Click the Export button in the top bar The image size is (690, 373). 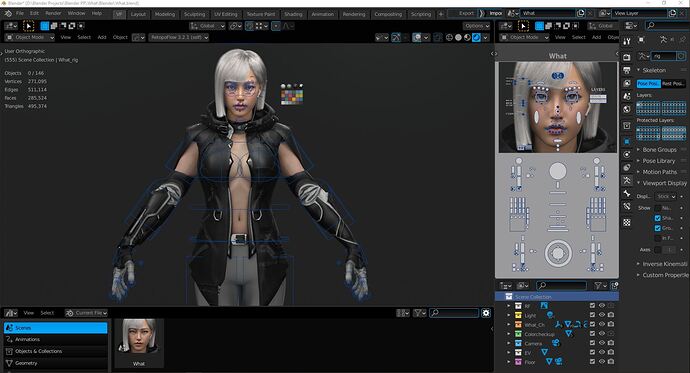(x=466, y=13)
